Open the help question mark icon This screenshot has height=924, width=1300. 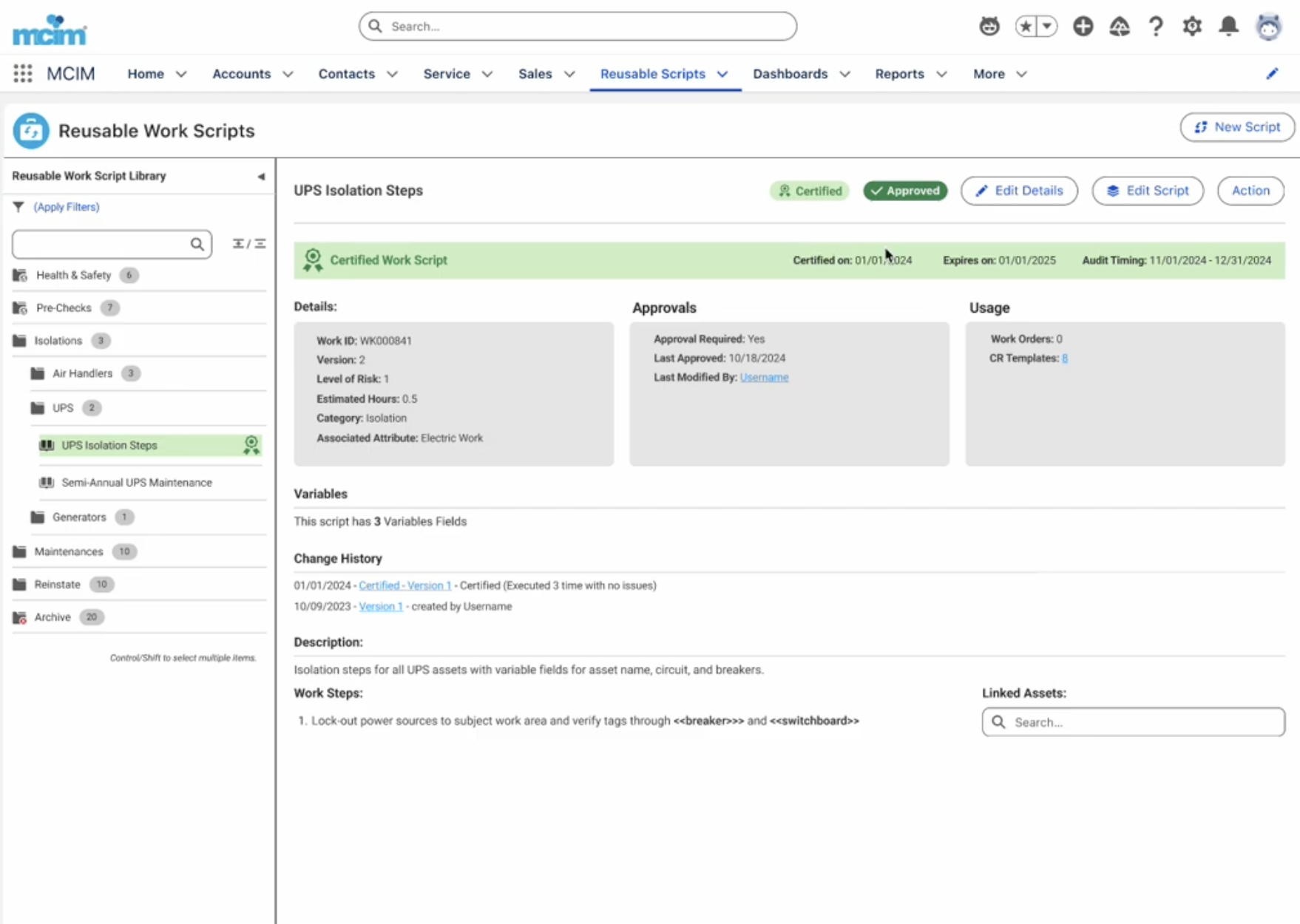(1156, 27)
